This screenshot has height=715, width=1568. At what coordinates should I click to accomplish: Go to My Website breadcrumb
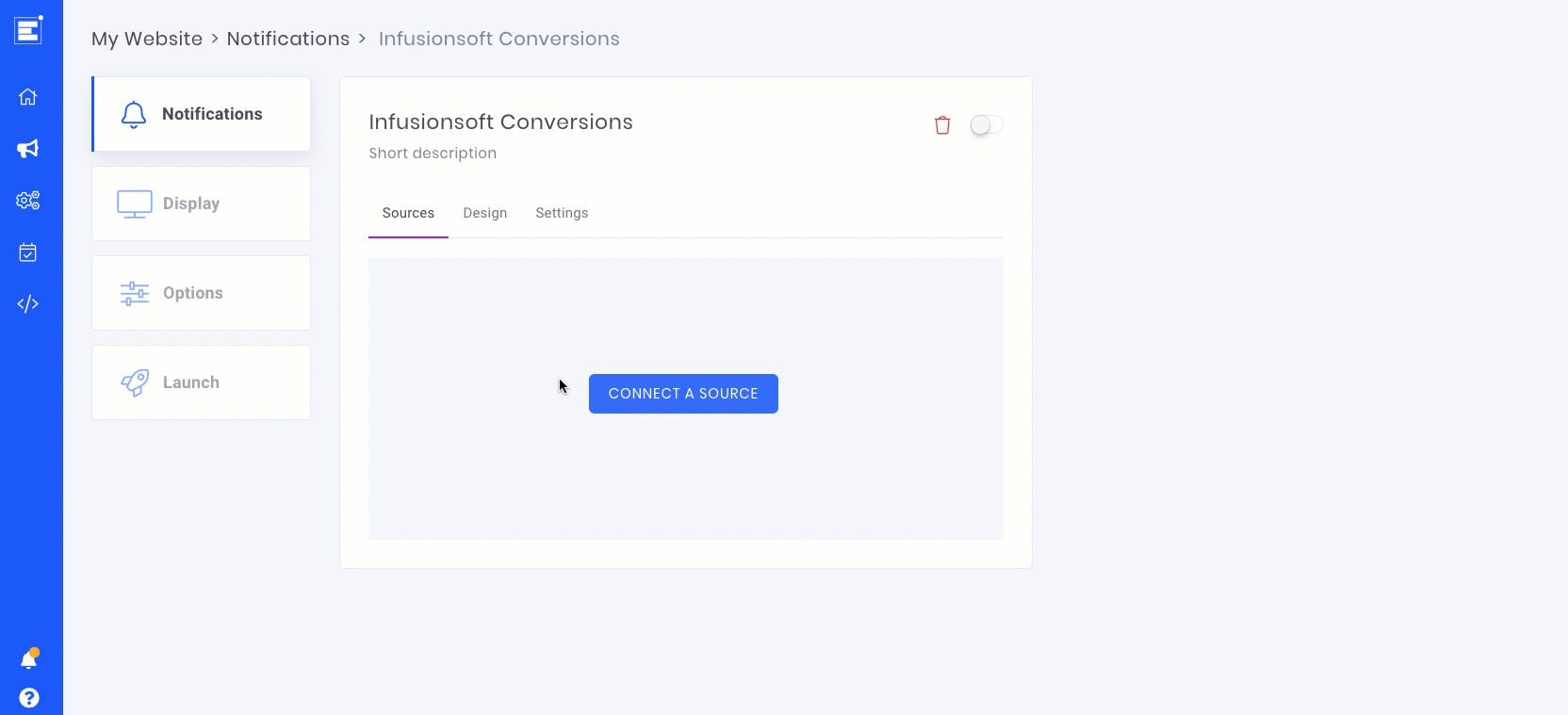point(147,39)
